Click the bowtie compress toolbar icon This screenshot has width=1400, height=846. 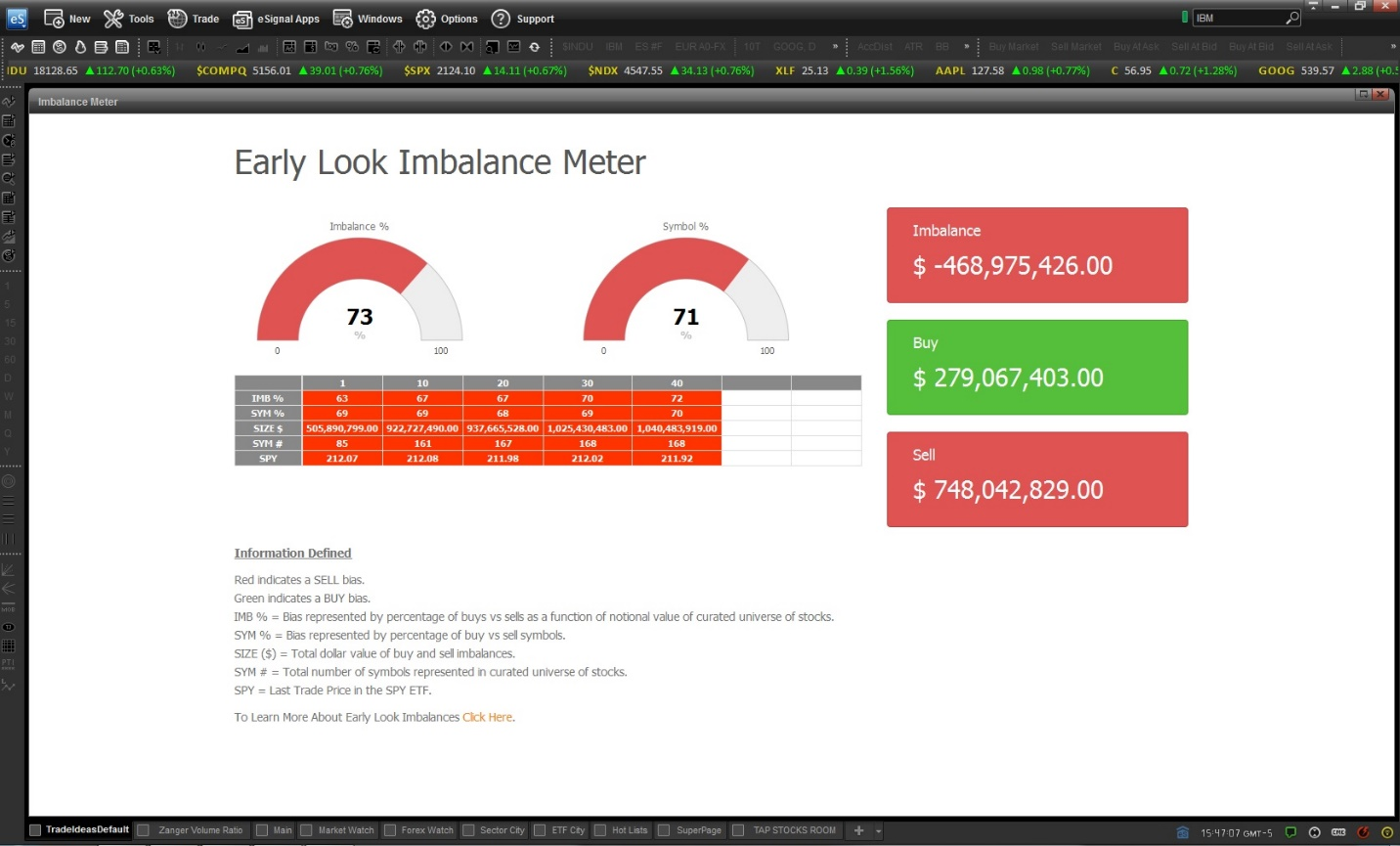click(466, 46)
